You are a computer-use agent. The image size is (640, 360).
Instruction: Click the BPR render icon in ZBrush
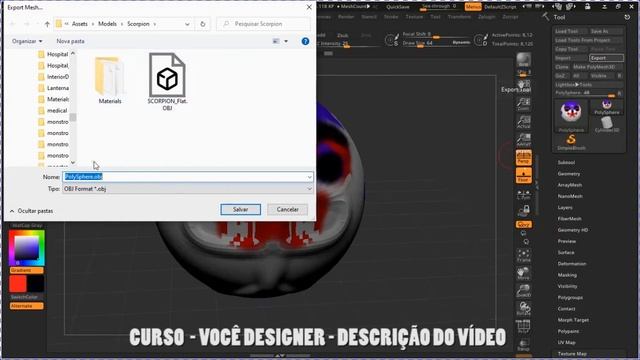tap(523, 60)
